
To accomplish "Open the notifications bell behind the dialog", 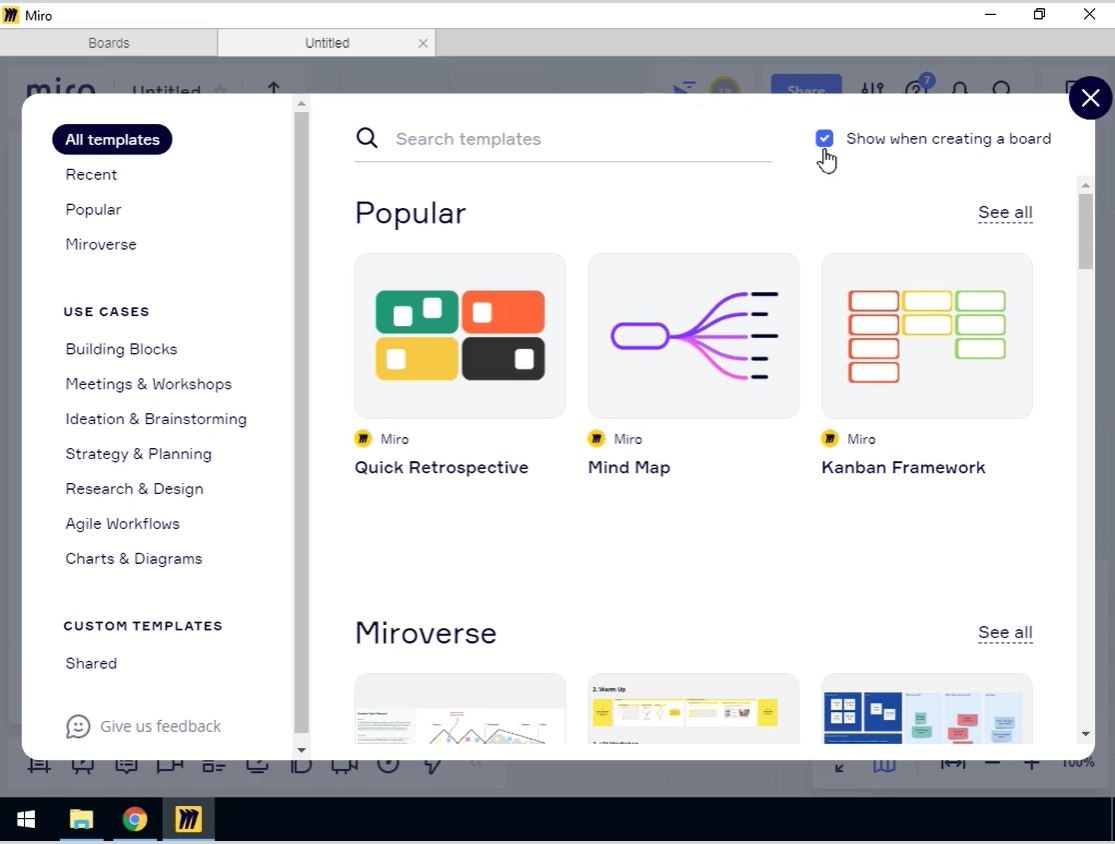I will tap(959, 88).
